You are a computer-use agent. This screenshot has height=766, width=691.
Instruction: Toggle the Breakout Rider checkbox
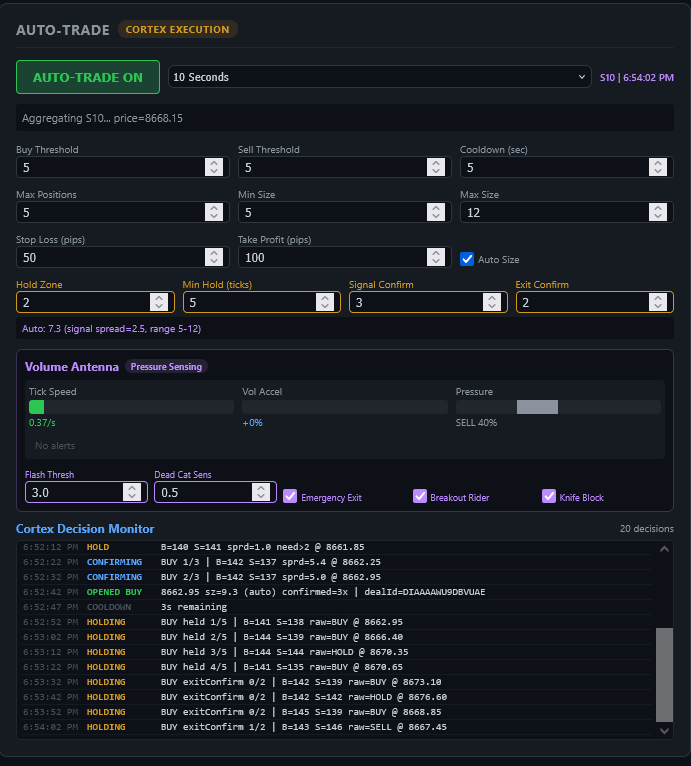[x=420, y=496]
